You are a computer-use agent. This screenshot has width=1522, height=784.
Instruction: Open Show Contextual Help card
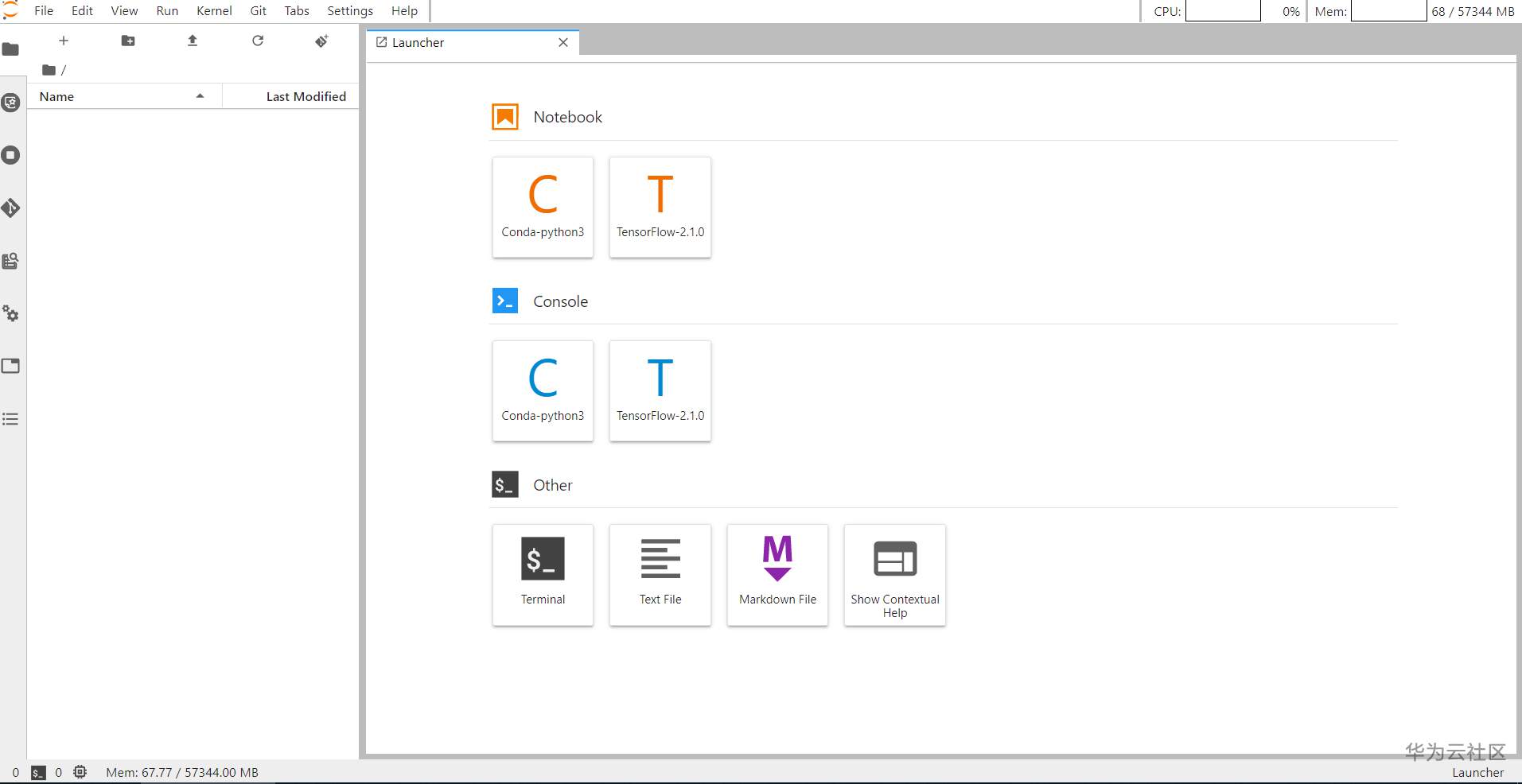click(895, 575)
